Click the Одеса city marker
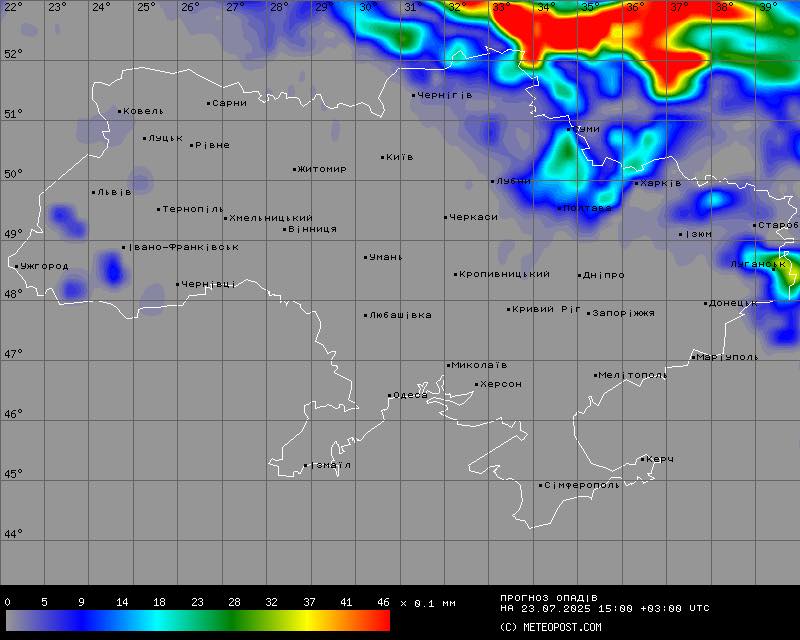 click(390, 395)
